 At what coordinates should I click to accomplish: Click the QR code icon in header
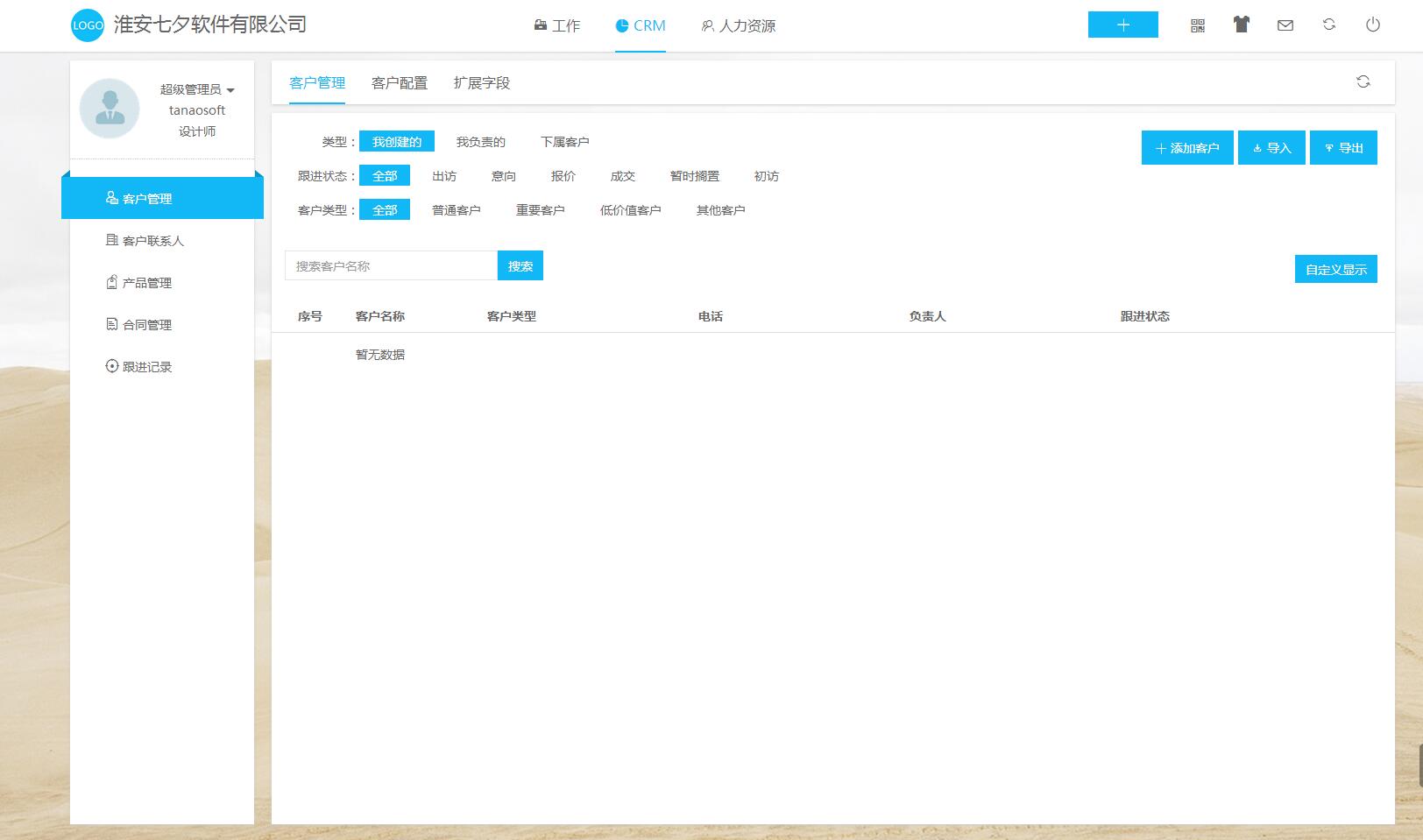tap(1198, 25)
